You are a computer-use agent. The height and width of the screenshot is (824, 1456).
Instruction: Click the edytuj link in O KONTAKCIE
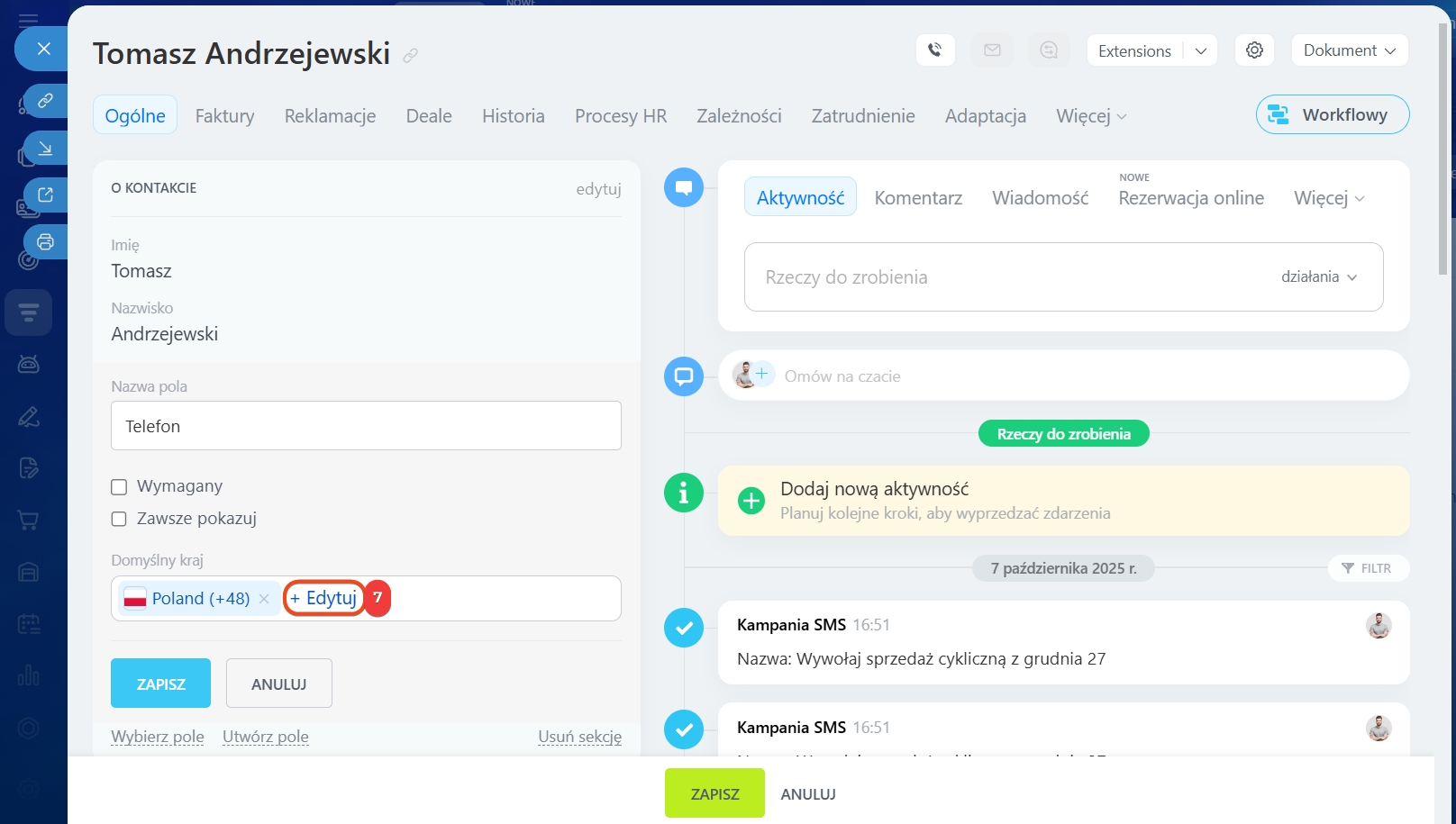[599, 189]
